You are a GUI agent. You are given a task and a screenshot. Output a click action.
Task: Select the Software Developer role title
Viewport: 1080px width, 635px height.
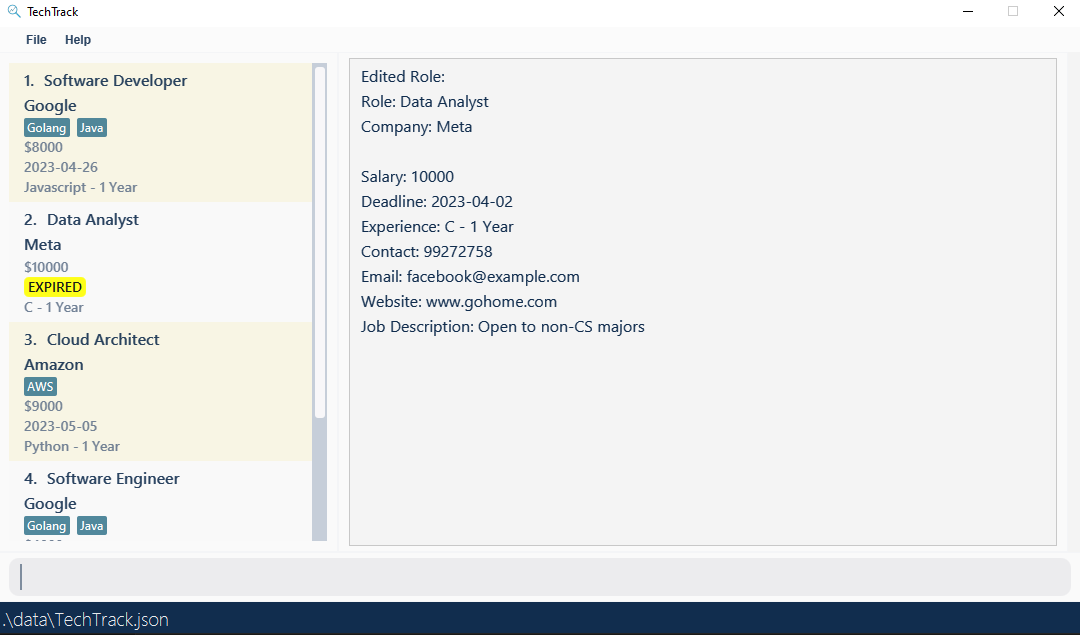pos(115,81)
